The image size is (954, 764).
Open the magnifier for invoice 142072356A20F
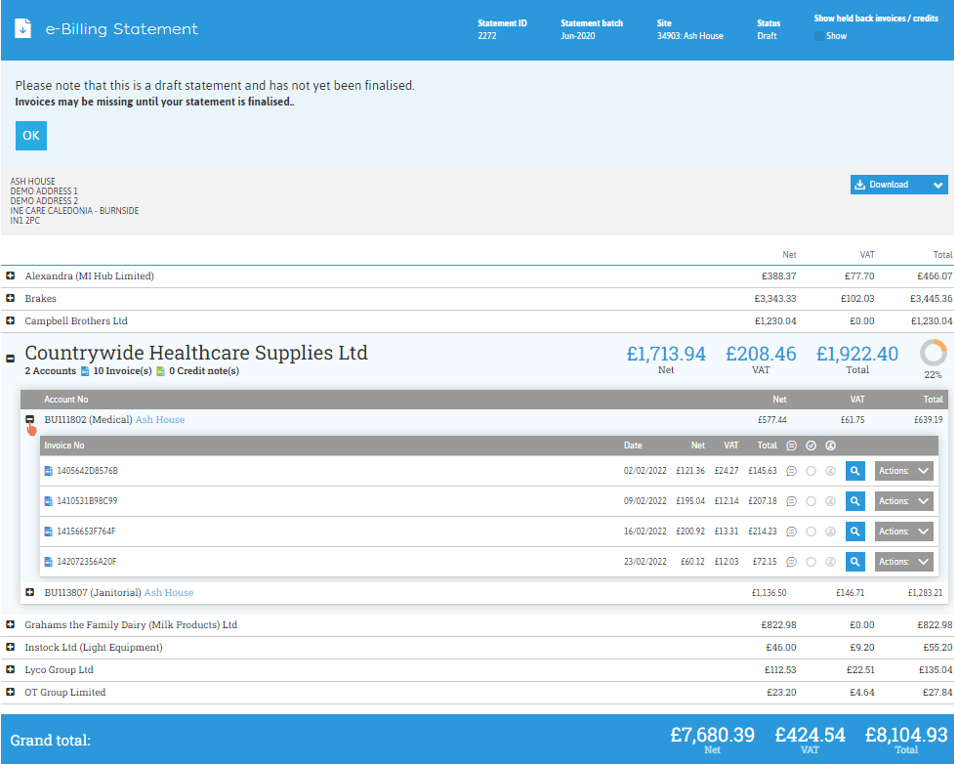point(855,561)
